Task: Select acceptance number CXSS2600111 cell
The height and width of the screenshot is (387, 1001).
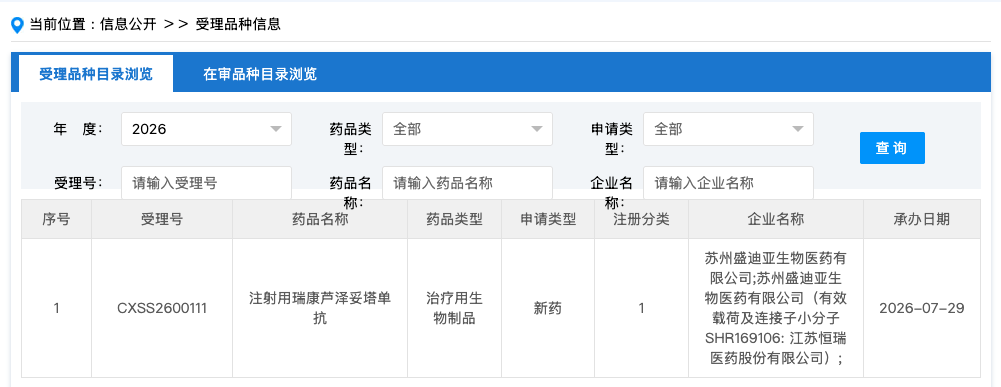Action: (162, 308)
